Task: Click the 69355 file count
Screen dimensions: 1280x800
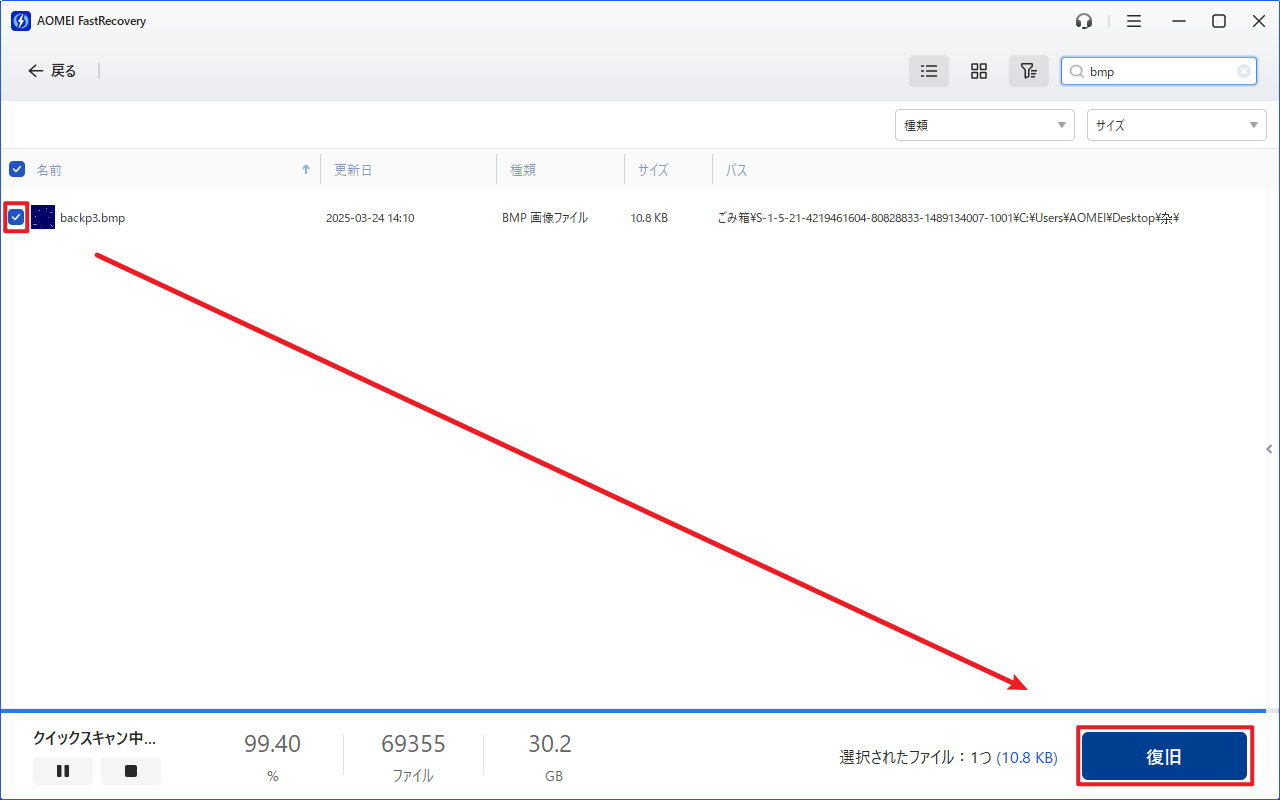Action: click(413, 744)
